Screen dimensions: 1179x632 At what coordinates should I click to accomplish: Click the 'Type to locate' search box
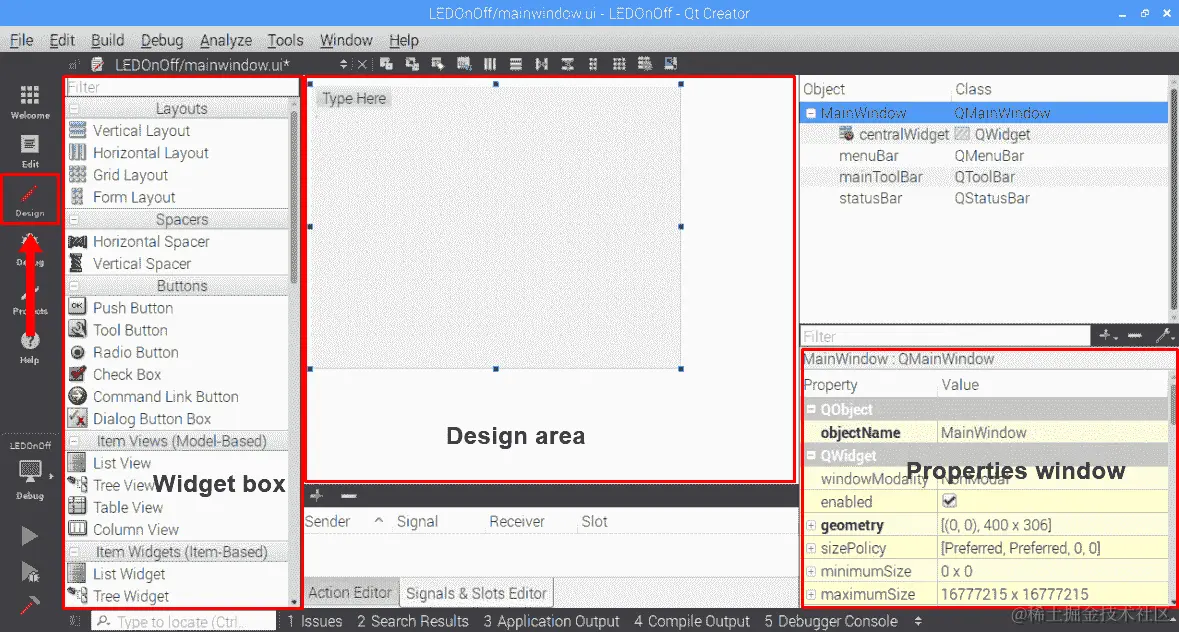(x=184, y=621)
